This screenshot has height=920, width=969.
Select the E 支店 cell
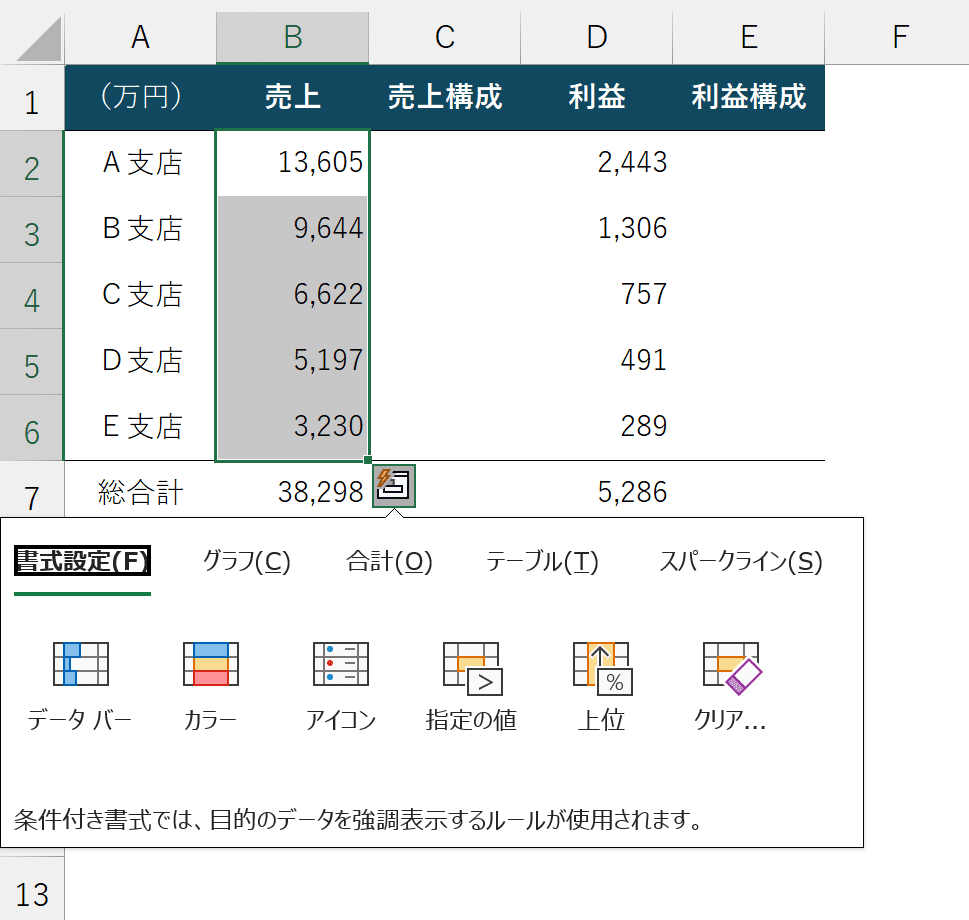pos(140,428)
